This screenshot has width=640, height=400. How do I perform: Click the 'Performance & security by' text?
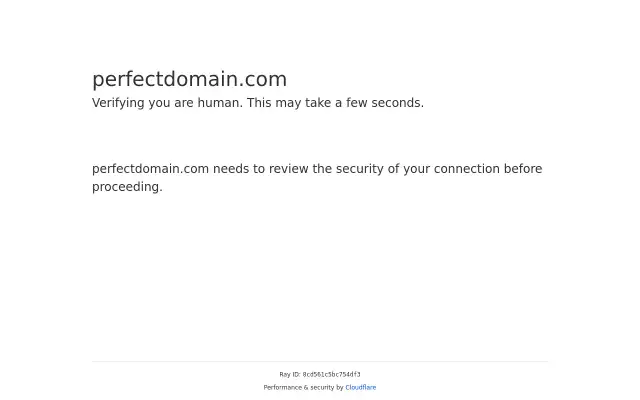pos(303,387)
